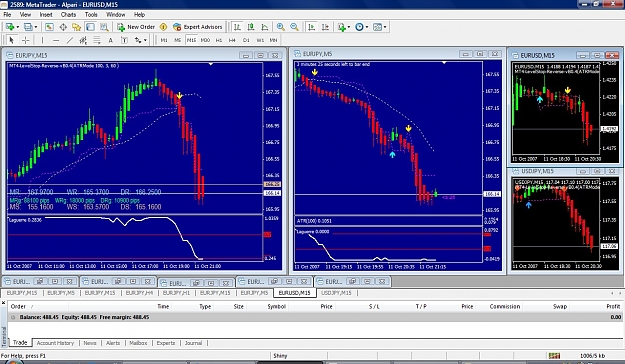
Task: Open the Profiles toolbar icon
Action: [x=28, y=27]
